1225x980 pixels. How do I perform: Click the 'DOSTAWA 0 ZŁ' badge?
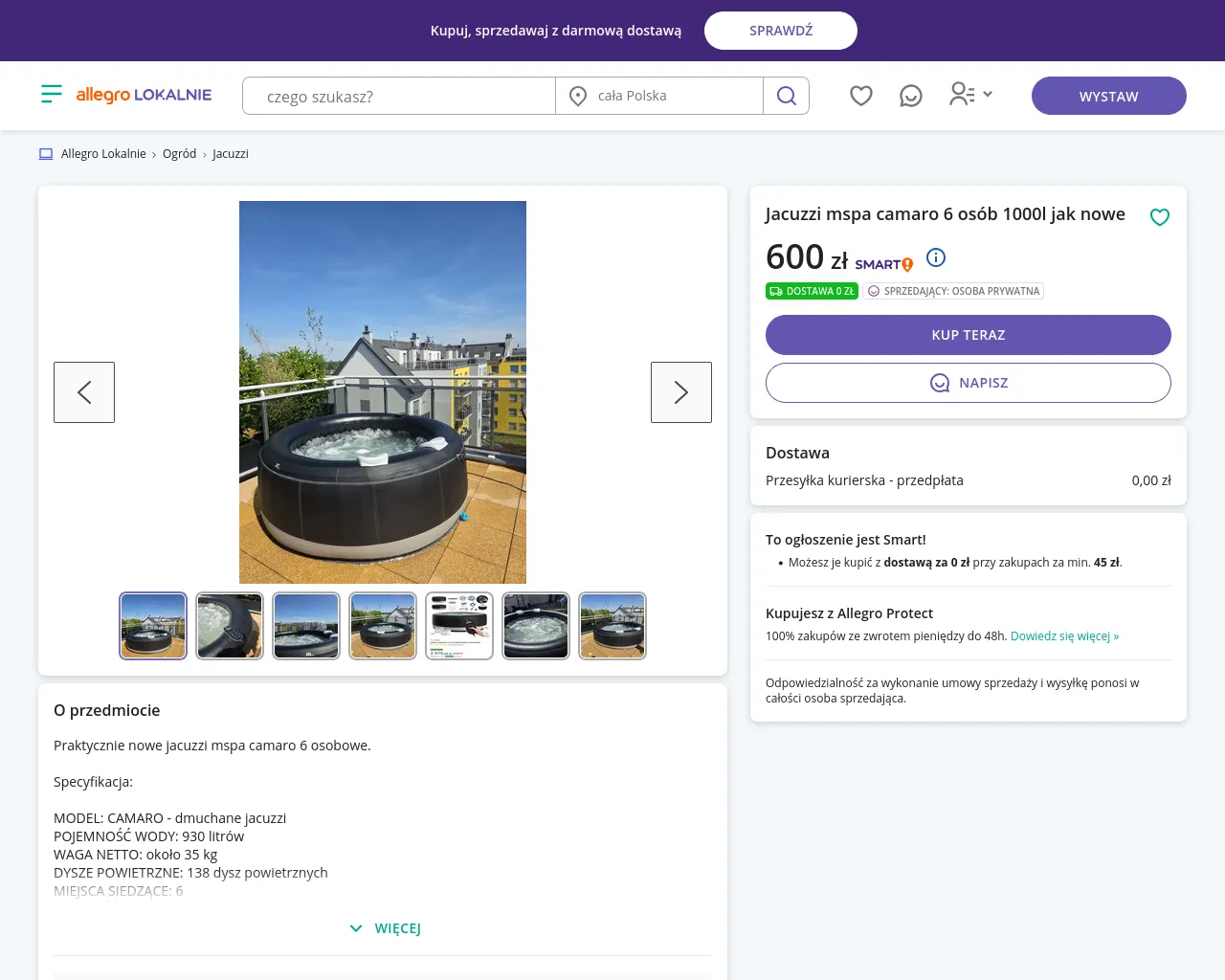(x=812, y=291)
